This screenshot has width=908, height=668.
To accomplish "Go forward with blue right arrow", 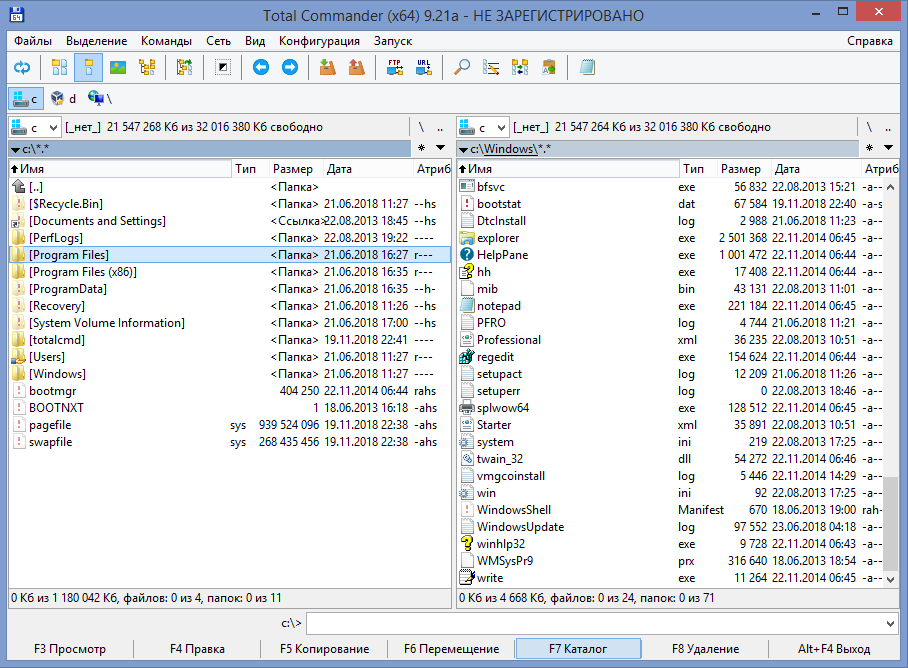I will click(x=290, y=68).
